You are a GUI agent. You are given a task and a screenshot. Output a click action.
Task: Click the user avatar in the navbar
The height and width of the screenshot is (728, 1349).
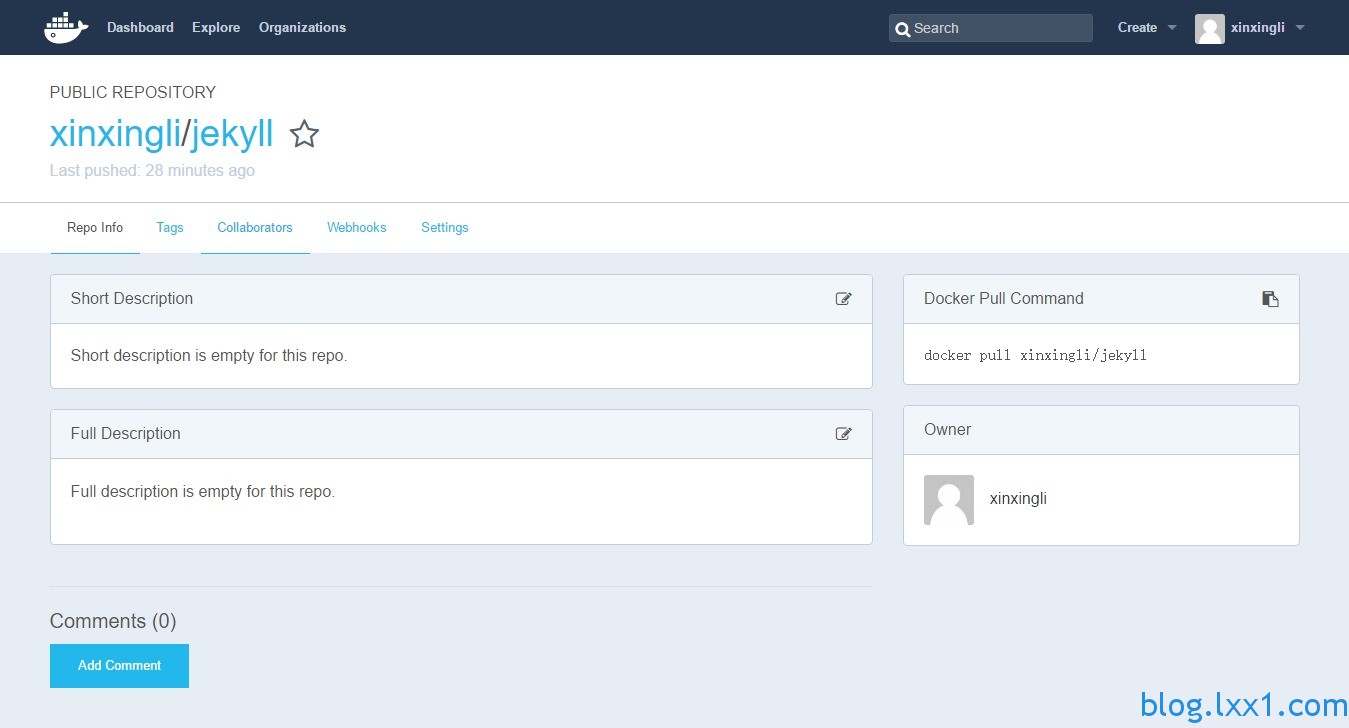1210,28
